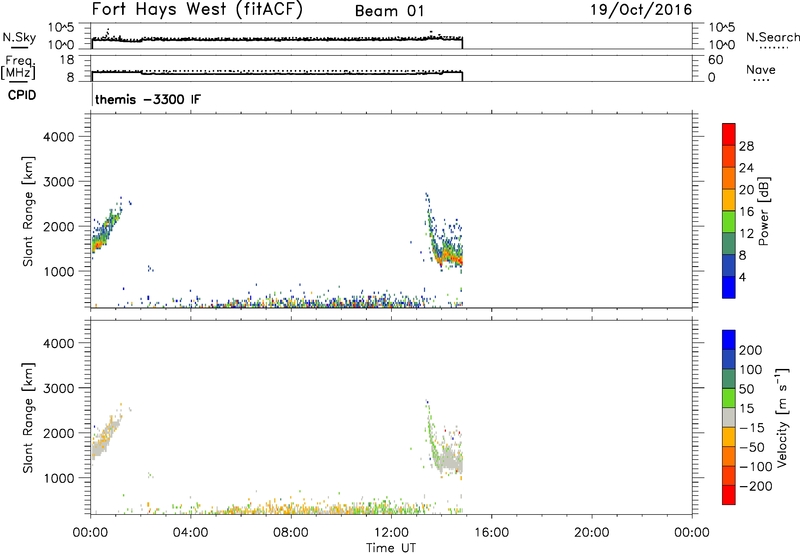Click the dark blue top velocity swatch above 200

coord(729,340)
